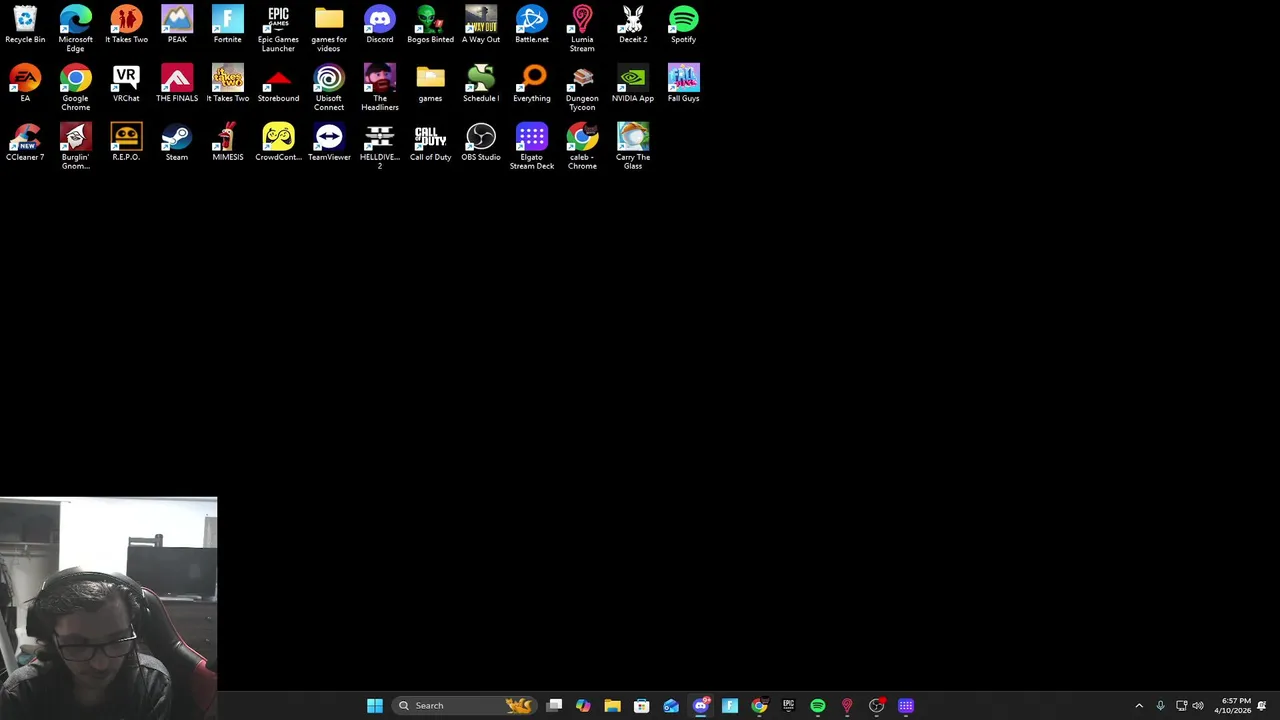Screen dimensions: 1280x720
Task: Open Epic Games Launcher desktop icon
Action: [278, 28]
